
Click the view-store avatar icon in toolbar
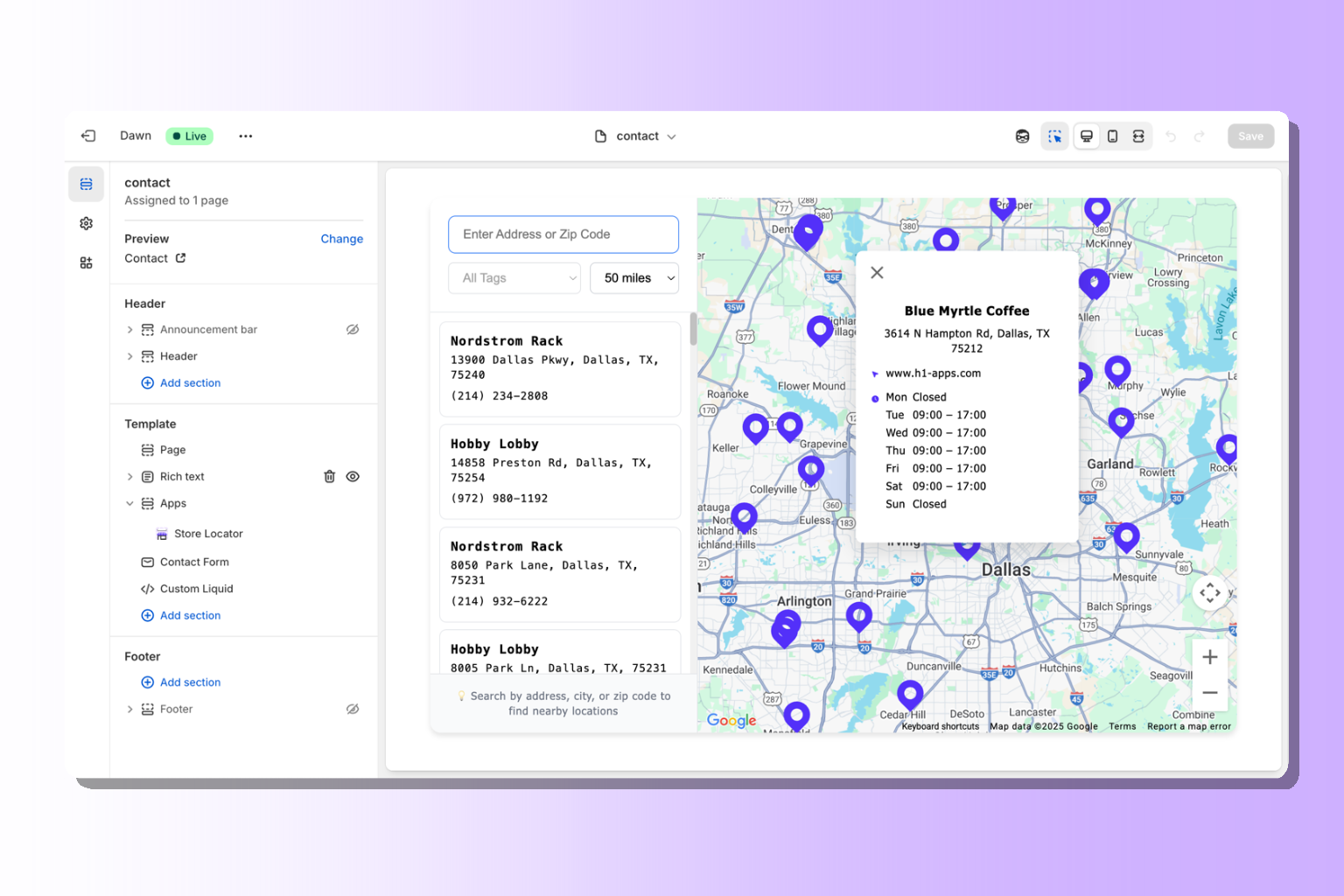point(1022,136)
